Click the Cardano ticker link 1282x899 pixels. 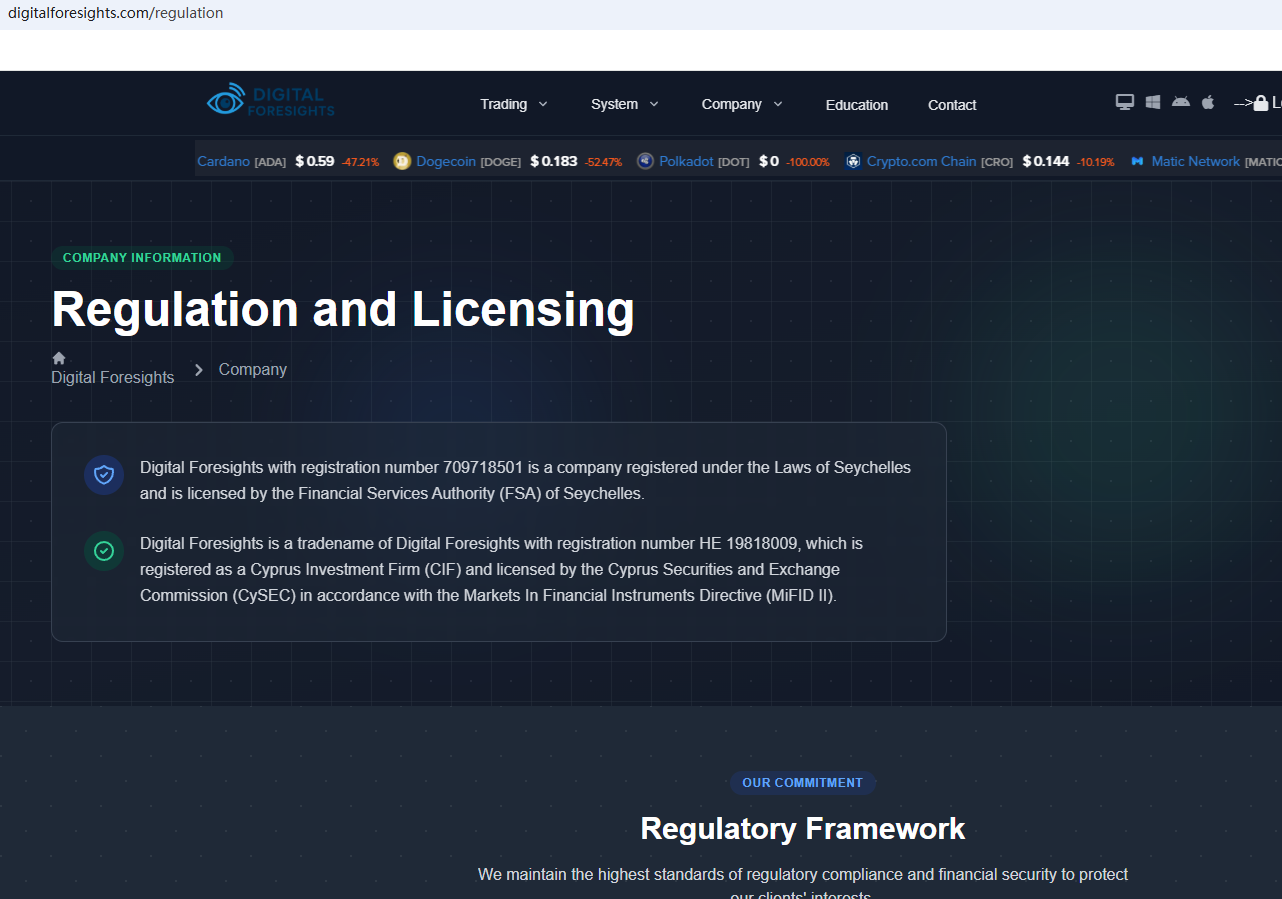(x=223, y=161)
